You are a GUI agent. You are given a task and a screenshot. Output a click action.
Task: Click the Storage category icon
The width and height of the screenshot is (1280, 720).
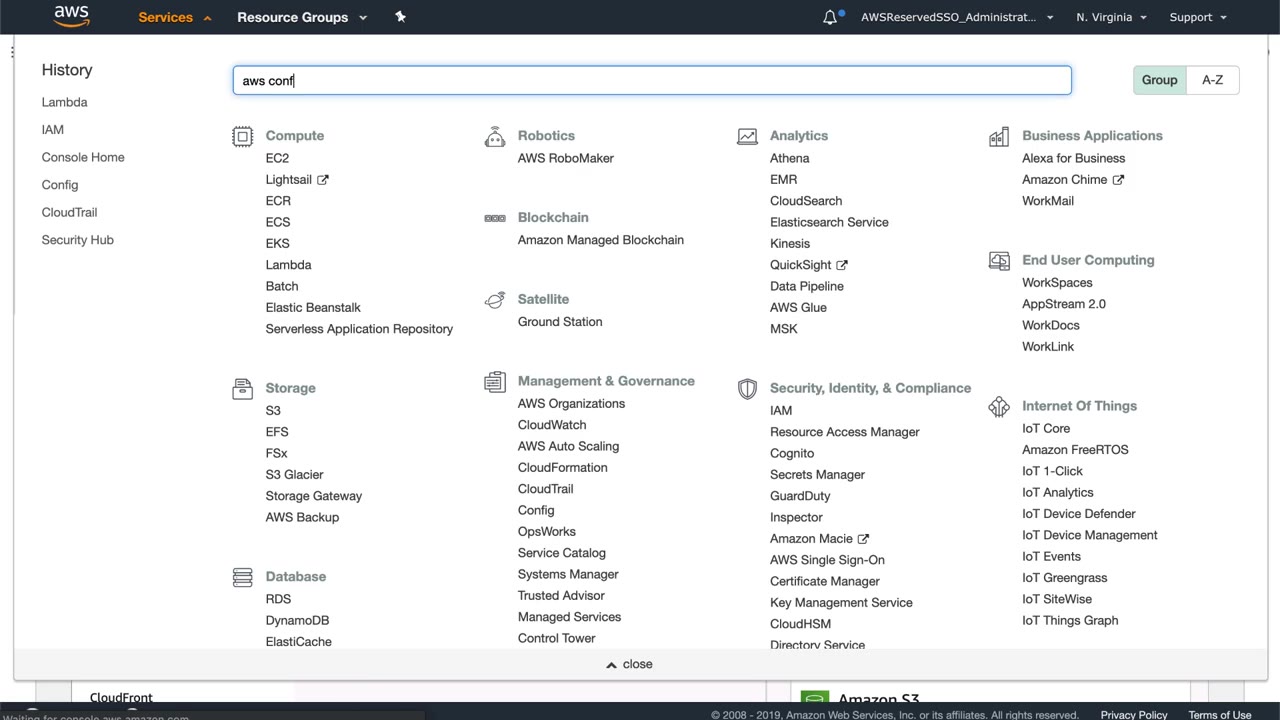pos(242,389)
